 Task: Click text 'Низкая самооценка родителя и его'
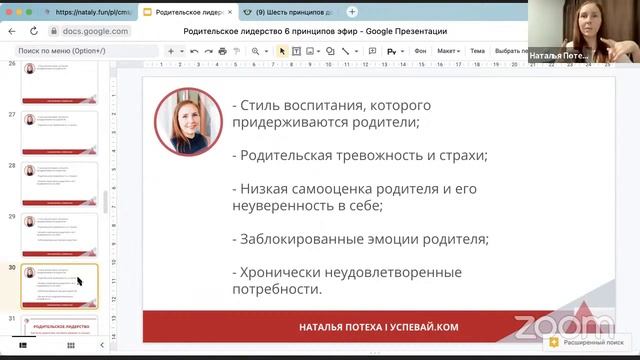point(358,189)
